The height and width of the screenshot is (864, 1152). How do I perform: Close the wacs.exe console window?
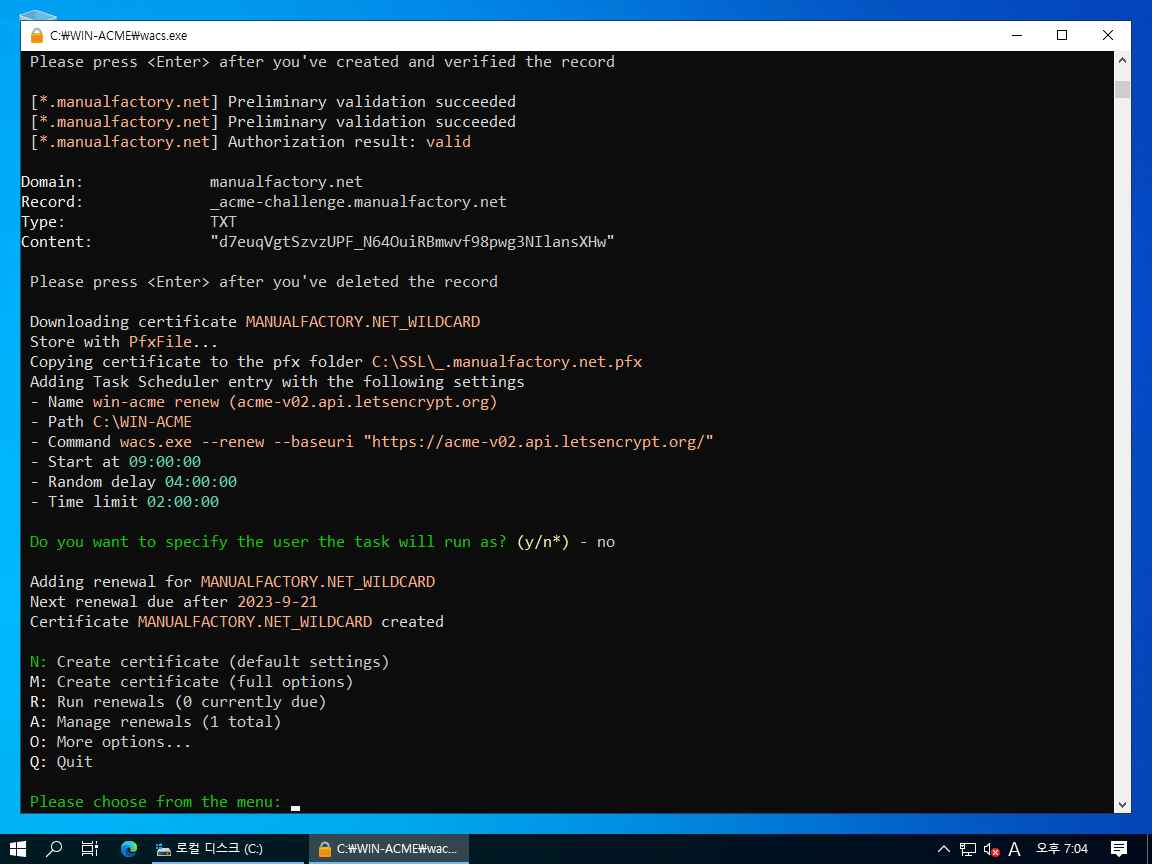coord(1108,35)
